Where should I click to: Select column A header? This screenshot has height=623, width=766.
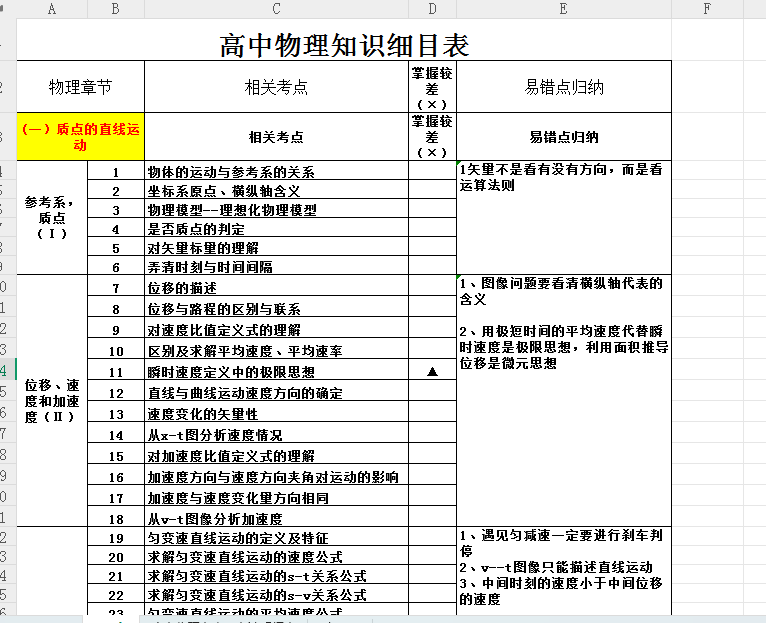[52, 9]
